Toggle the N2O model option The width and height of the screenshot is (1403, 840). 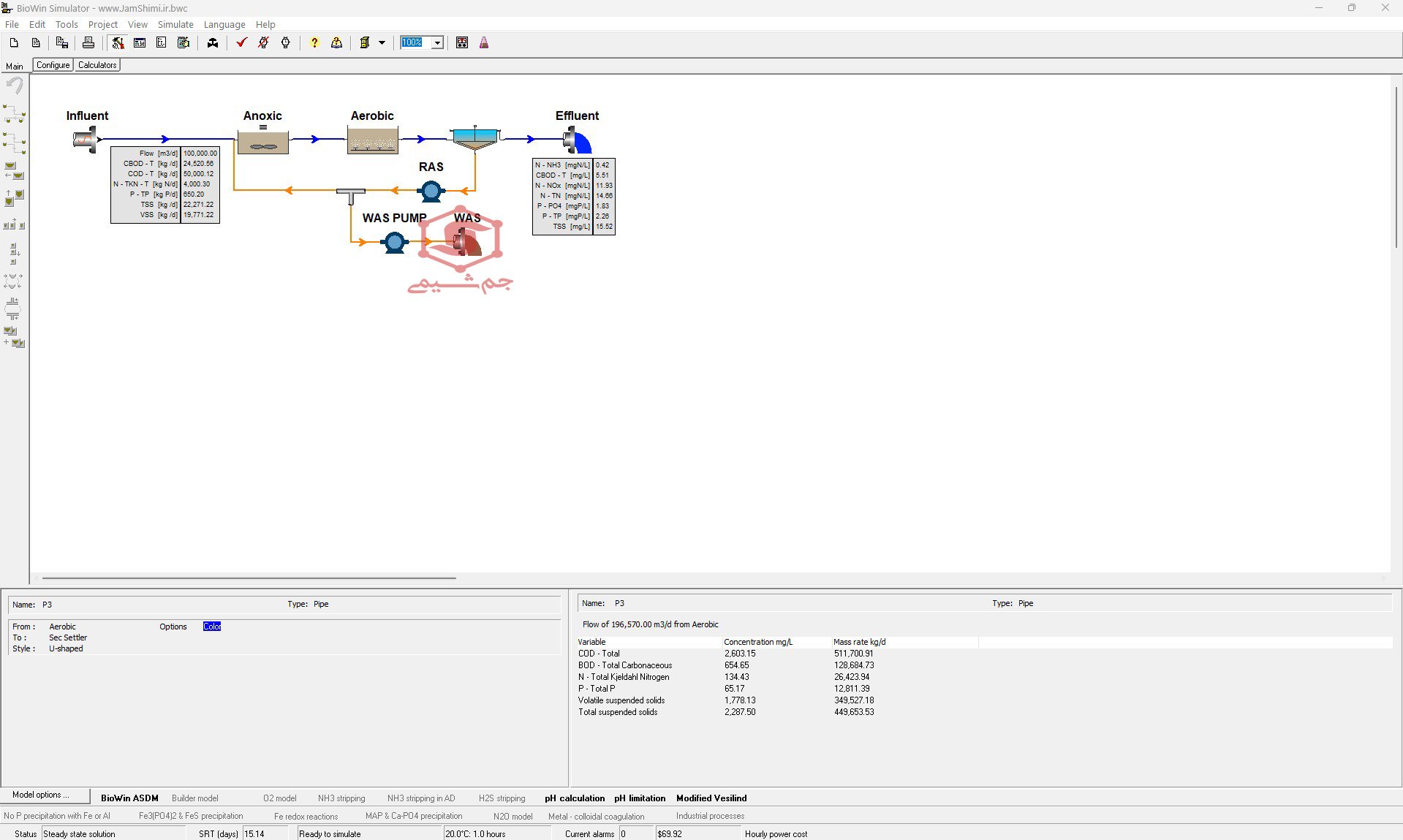(513, 817)
